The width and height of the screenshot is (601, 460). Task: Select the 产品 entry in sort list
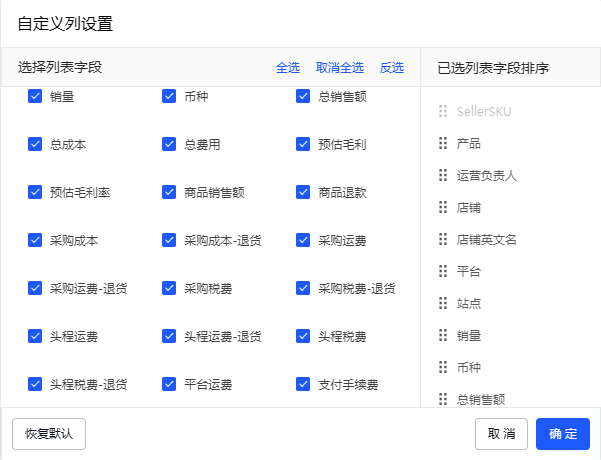tap(468, 144)
